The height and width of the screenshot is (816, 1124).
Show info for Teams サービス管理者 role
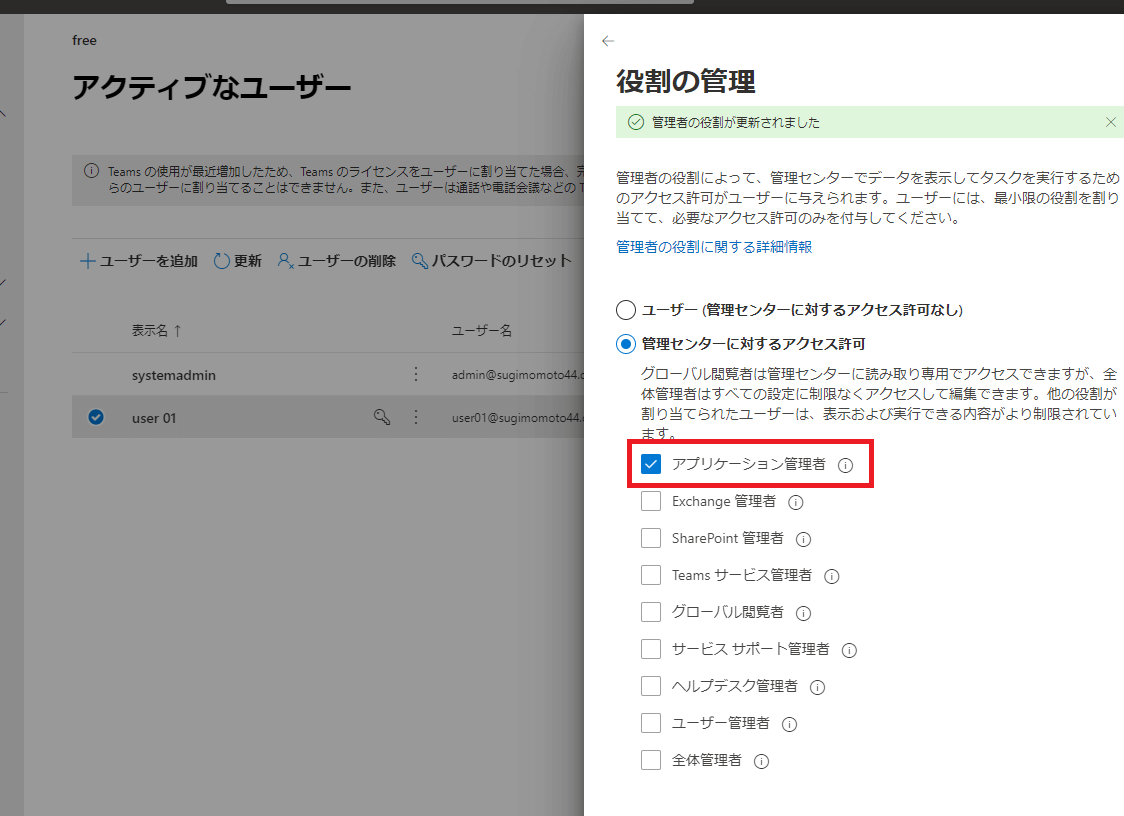(832, 577)
